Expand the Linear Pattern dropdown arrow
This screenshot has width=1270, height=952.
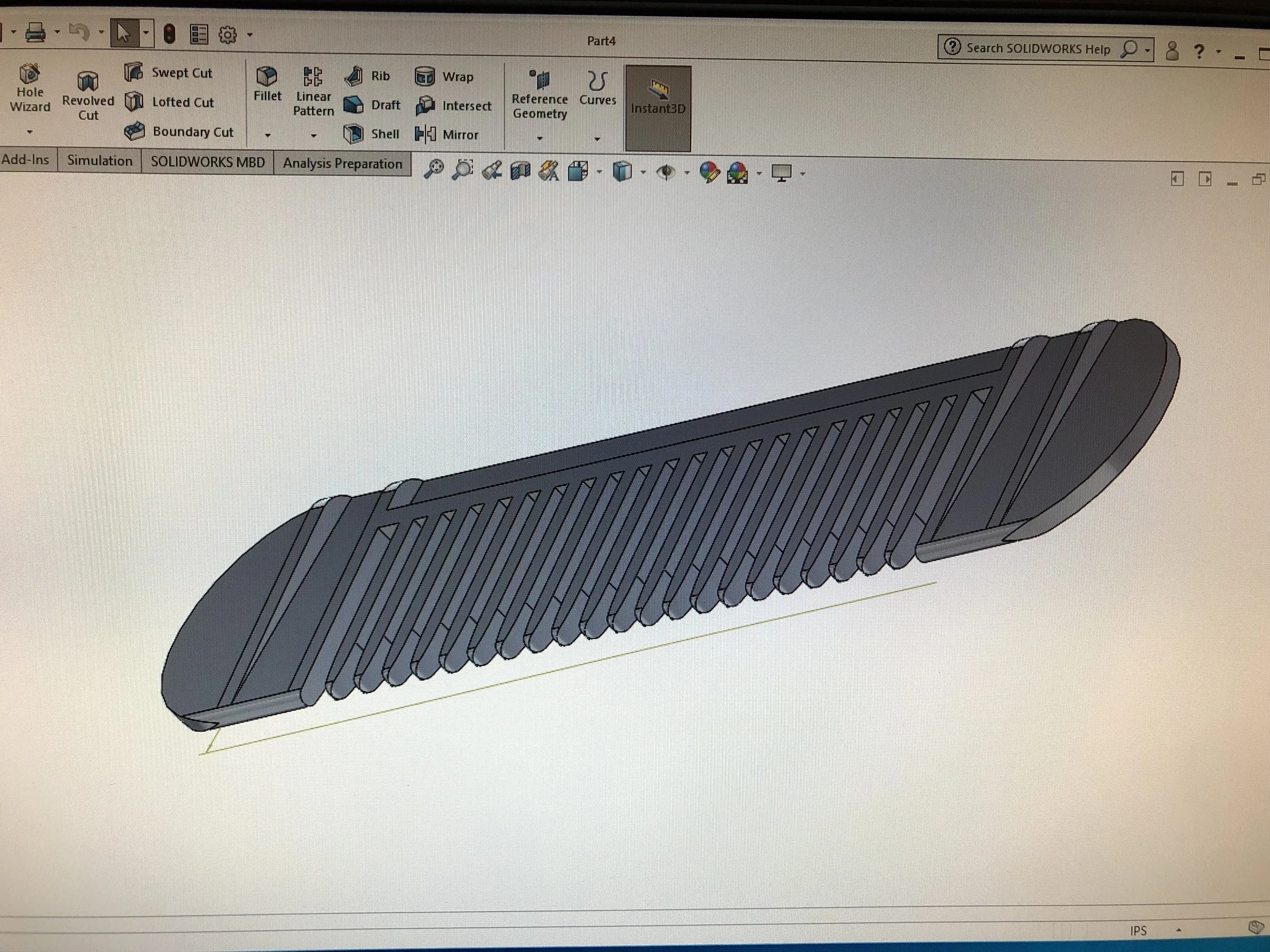[x=313, y=136]
